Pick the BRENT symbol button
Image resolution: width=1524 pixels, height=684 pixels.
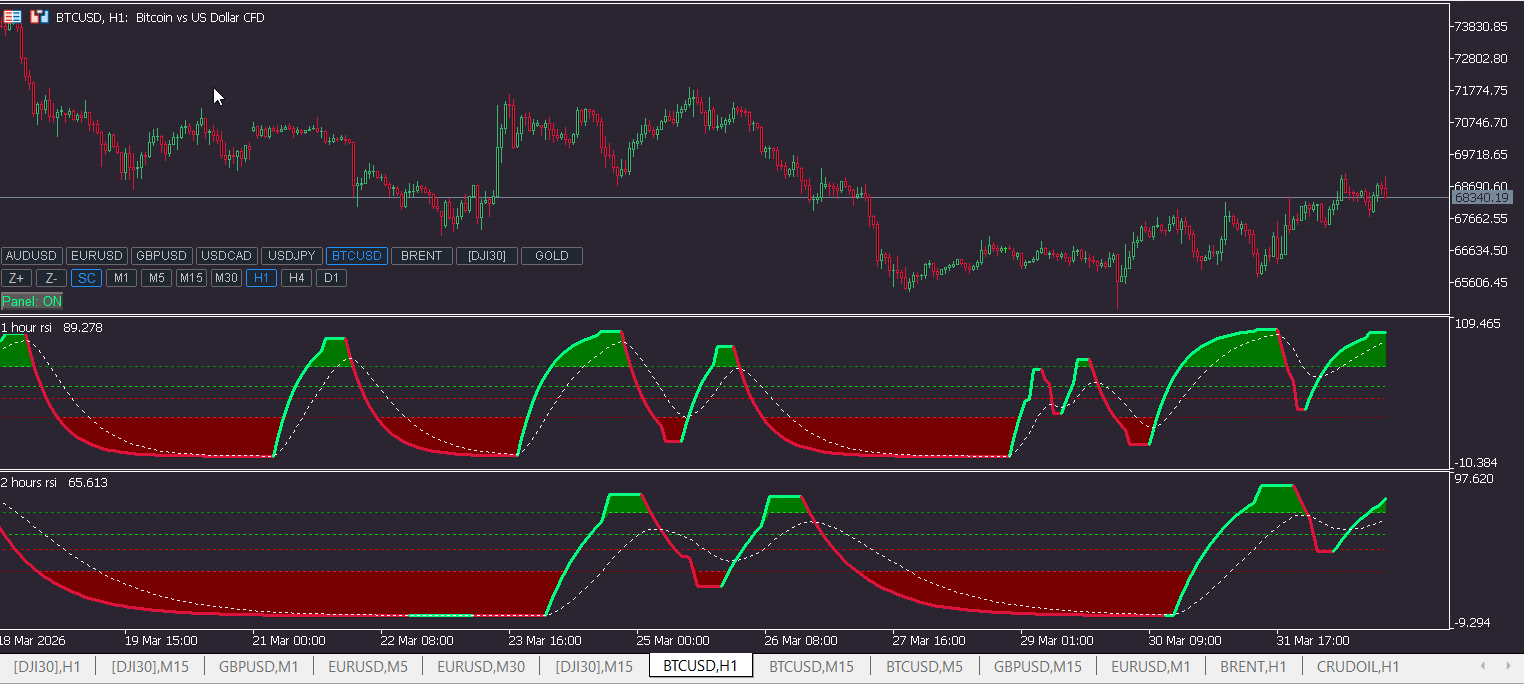tap(422, 256)
